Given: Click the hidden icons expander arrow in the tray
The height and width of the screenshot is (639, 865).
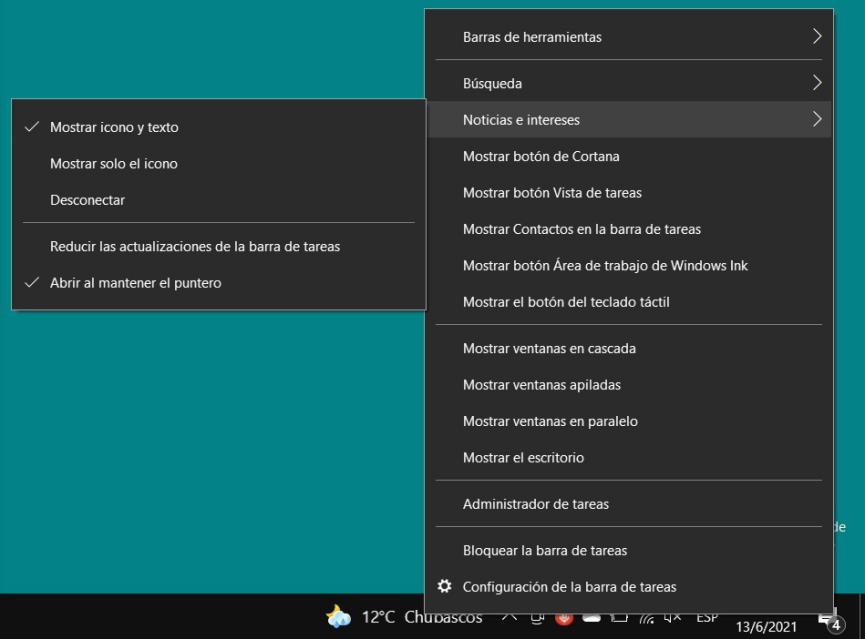Looking at the screenshot, I should (508, 617).
